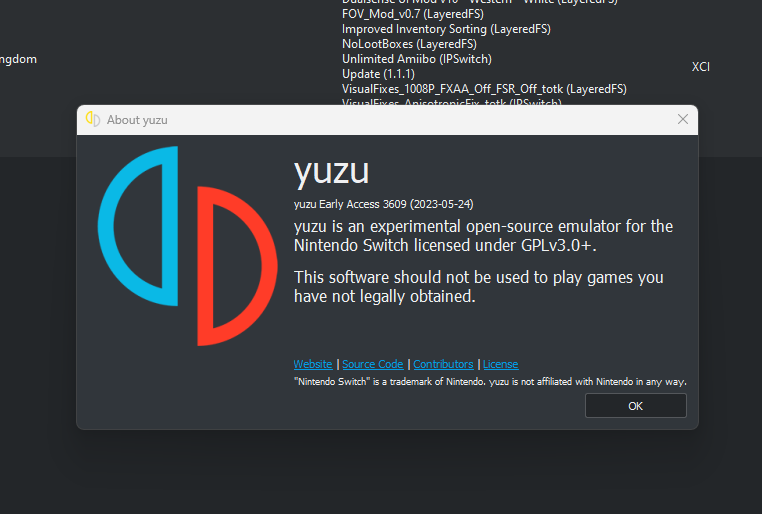This screenshot has height=514, width=762.
Task: Open the License link
Action: [x=501, y=364]
